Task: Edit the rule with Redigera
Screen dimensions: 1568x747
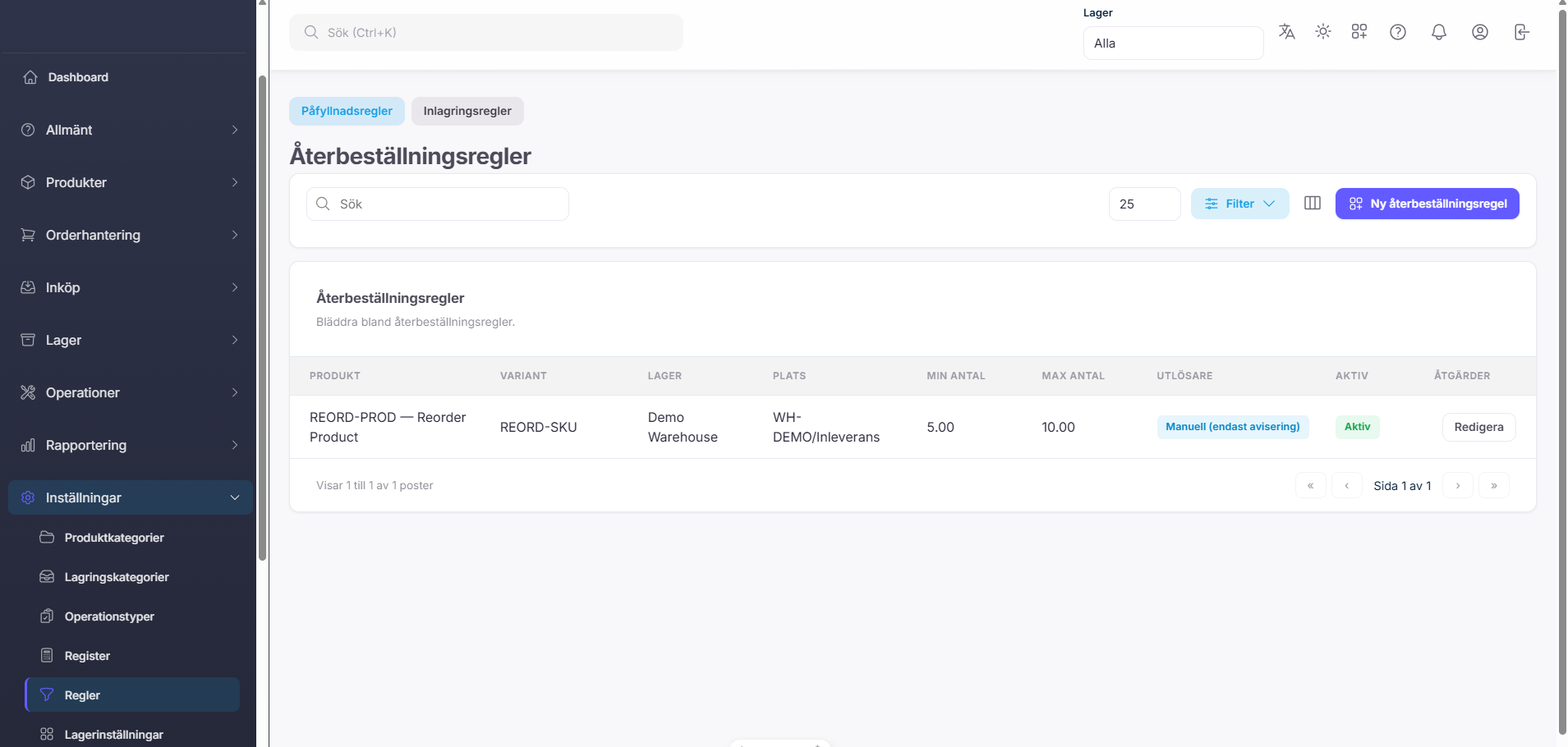Action: [x=1478, y=426]
